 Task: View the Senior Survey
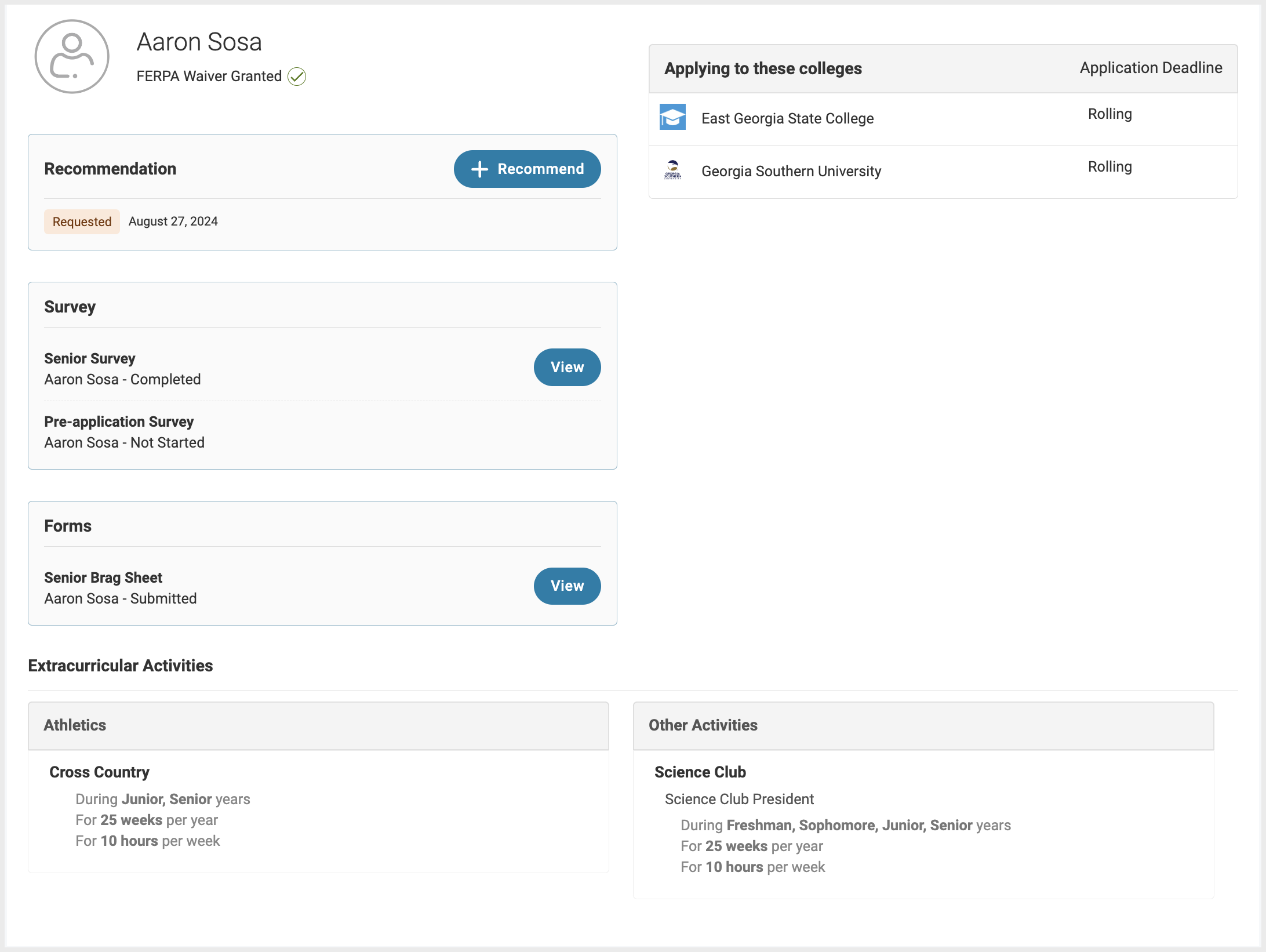(567, 368)
